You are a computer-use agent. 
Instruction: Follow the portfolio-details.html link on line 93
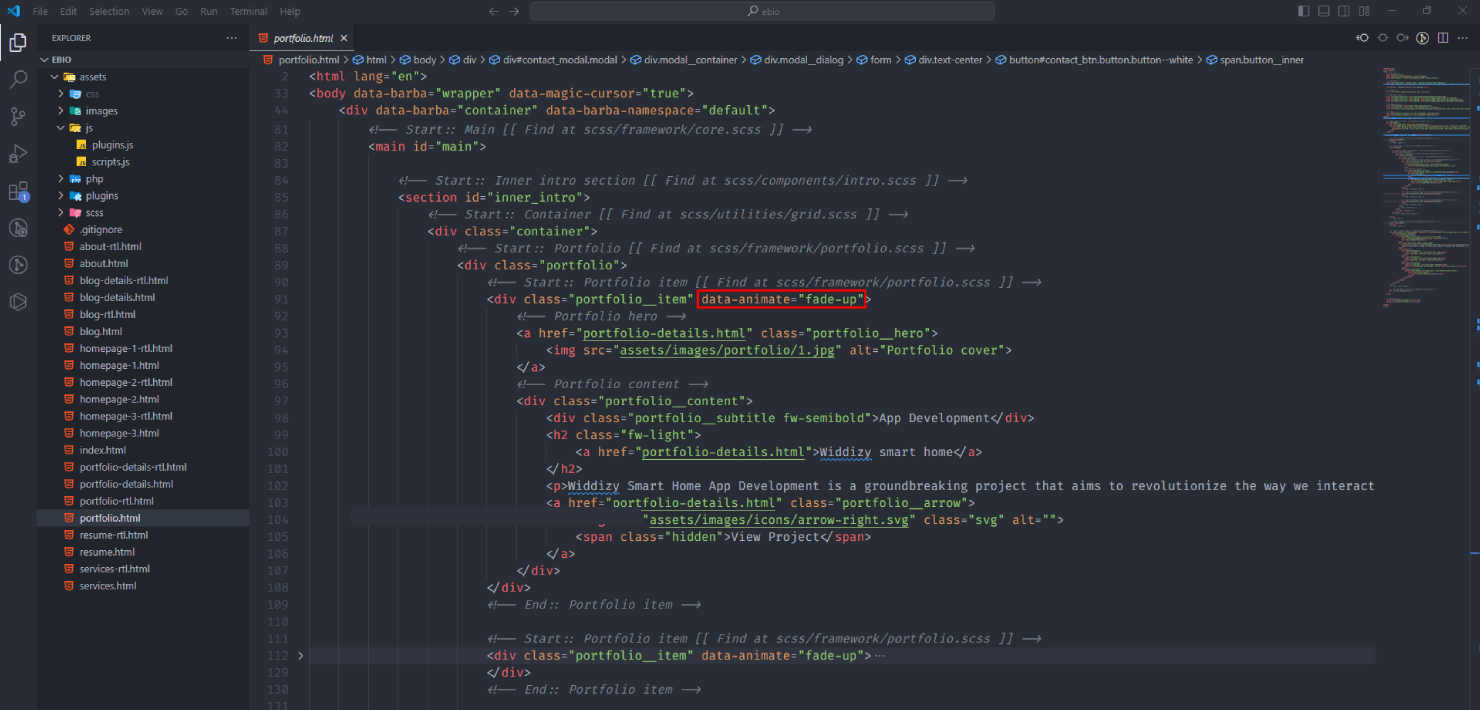coord(665,333)
